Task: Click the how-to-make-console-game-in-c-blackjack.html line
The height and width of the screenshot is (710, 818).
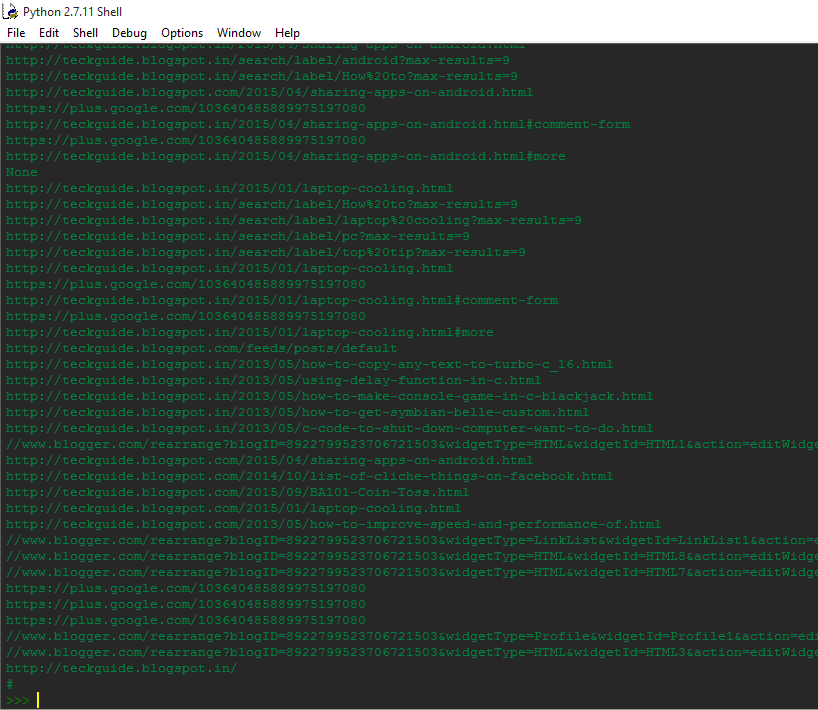Action: [x=329, y=396]
